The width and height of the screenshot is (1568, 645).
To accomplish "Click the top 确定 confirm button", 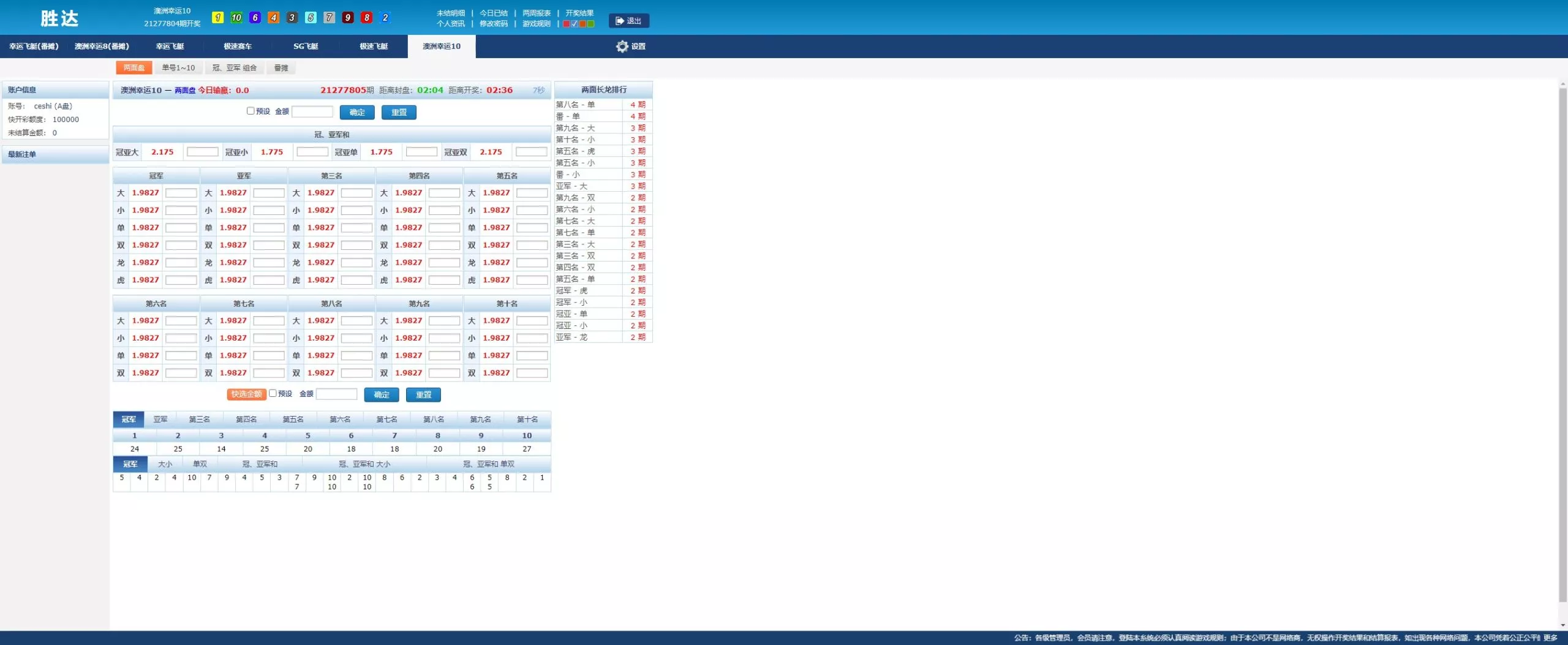I will pyautogui.click(x=356, y=113).
